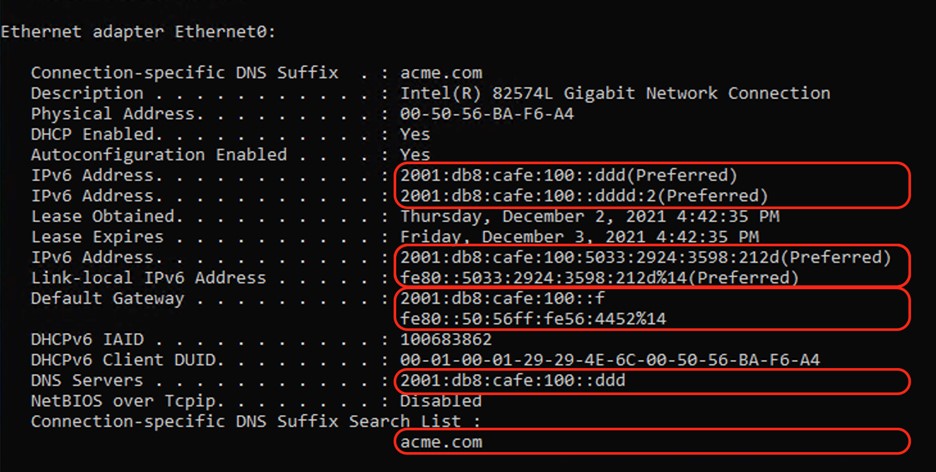The image size is (936, 472).
Task: Click the Intel(R) 82574L Gigabit Network Connection description
Action: tap(615, 93)
